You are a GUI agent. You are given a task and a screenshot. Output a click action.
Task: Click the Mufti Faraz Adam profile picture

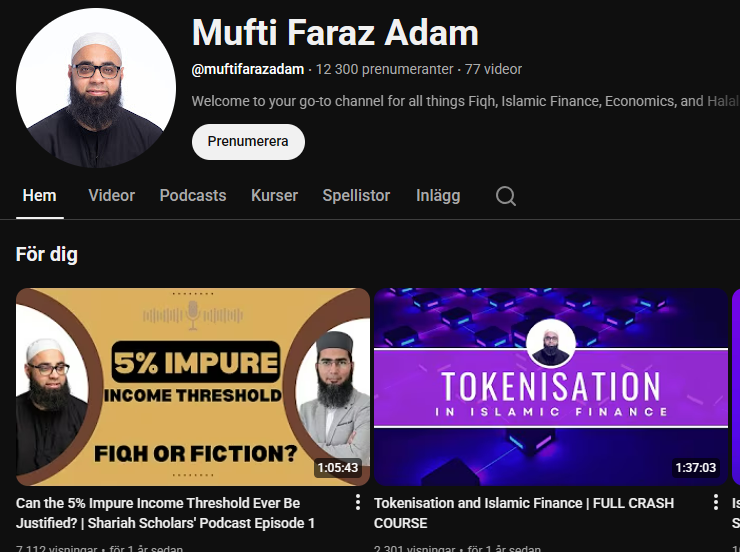[x=96, y=88]
